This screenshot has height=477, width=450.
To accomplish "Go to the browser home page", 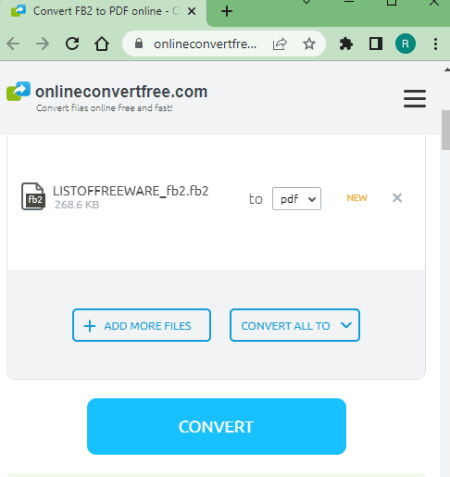I will pos(102,44).
